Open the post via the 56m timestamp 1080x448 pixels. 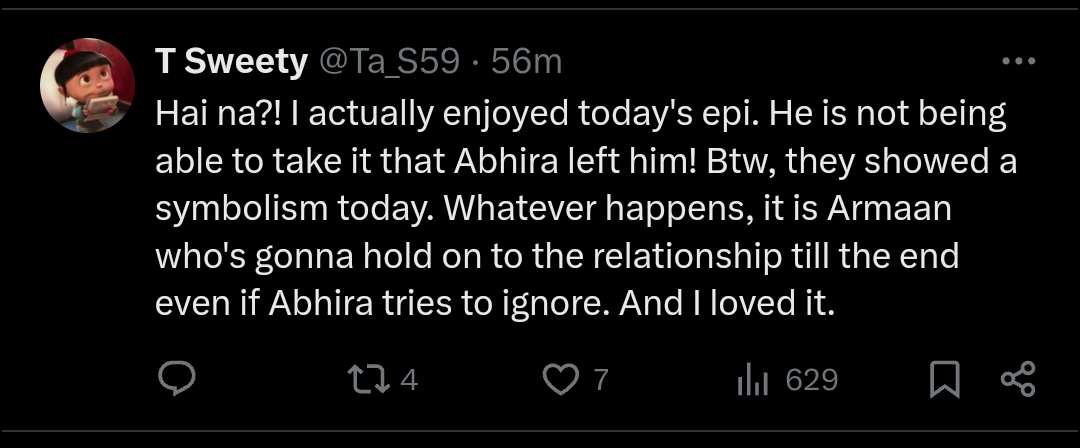coord(527,62)
